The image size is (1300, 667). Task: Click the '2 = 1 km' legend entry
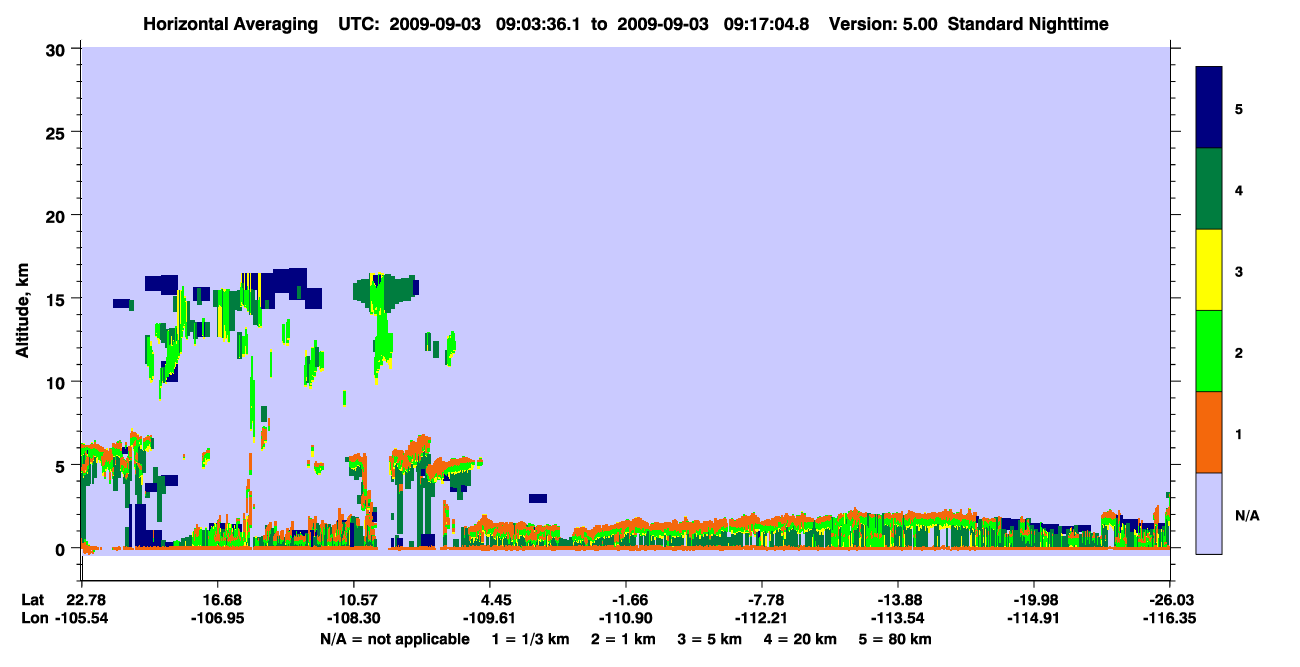point(624,639)
